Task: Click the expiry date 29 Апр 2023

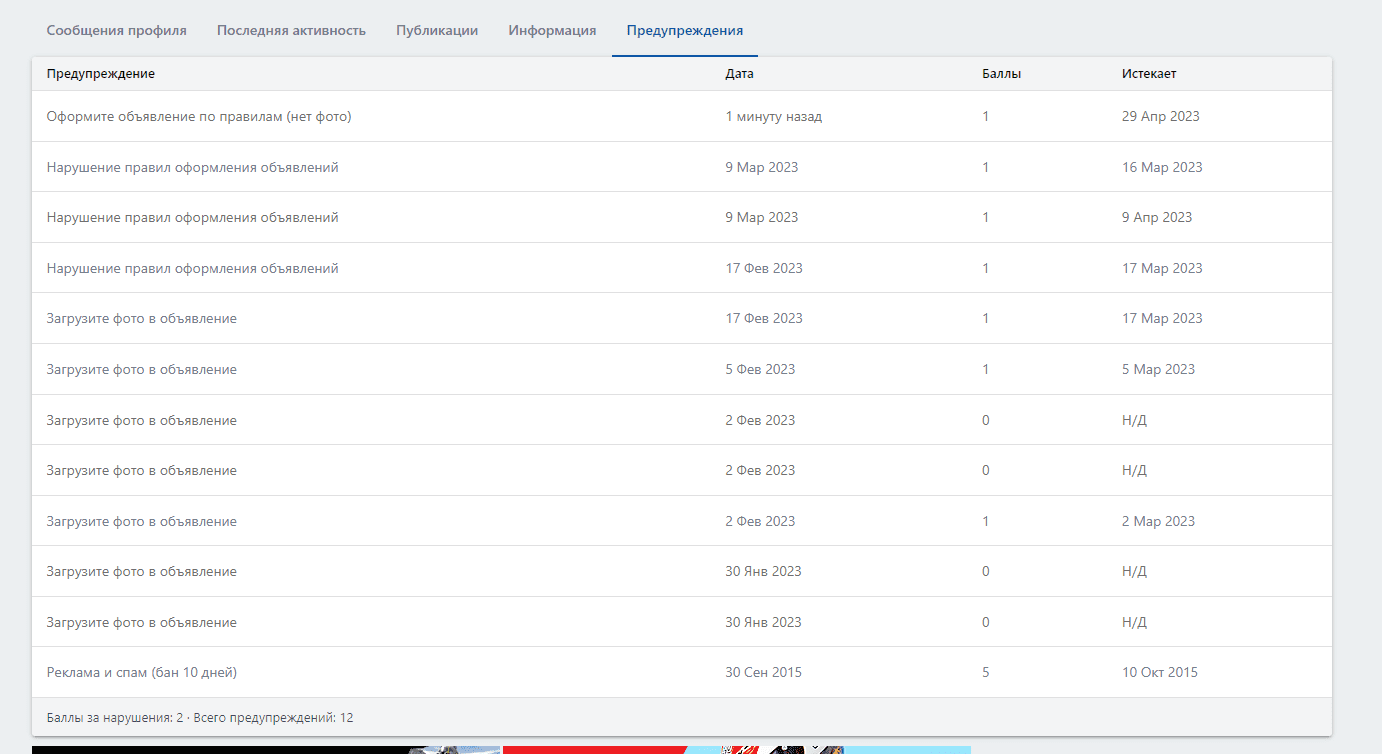Action: tap(1161, 116)
